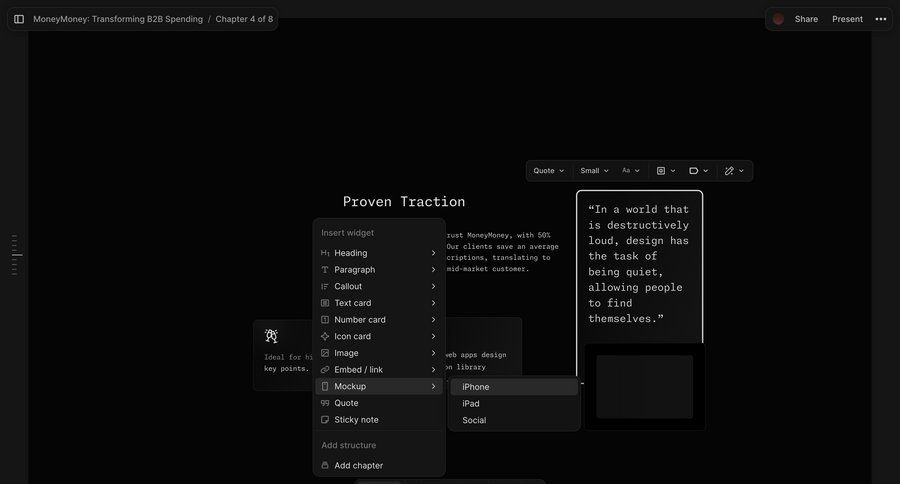This screenshot has height=484, width=900.
Task: Open the magic edit pen dropdown
Action: coord(734,171)
